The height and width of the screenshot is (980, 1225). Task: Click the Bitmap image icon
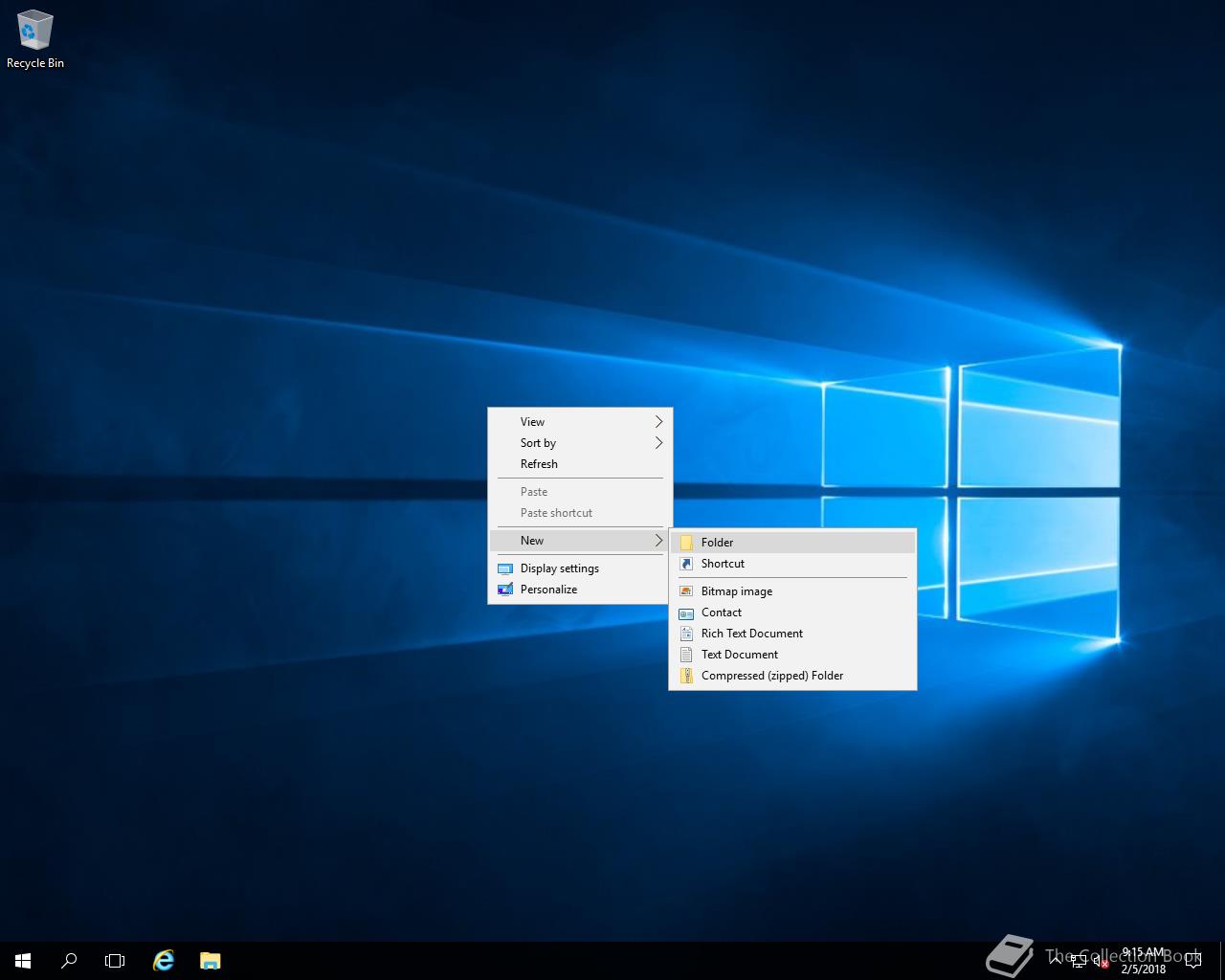pos(686,591)
